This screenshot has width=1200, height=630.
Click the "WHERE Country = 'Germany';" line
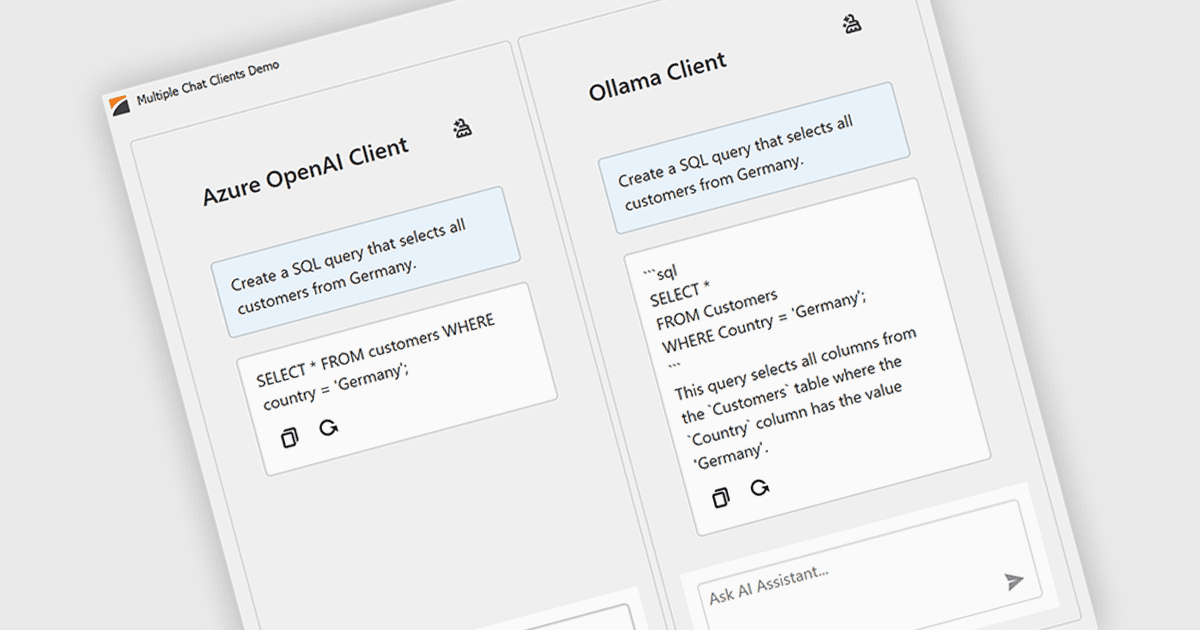click(764, 321)
